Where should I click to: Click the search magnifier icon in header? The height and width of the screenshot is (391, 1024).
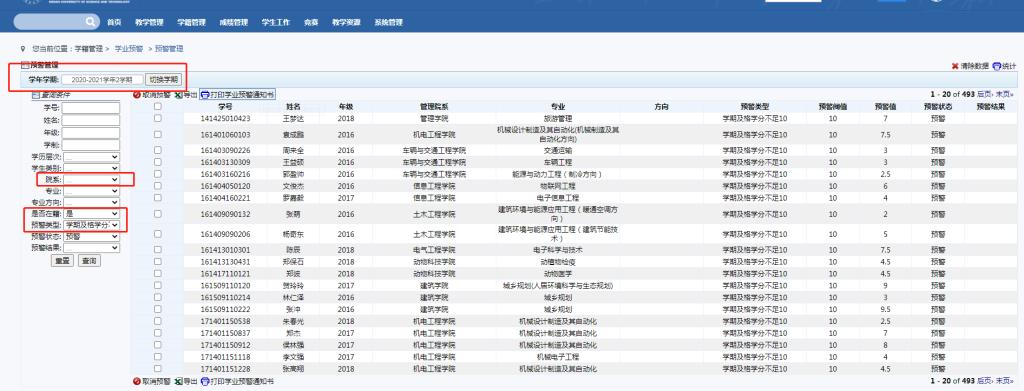[x=90, y=22]
